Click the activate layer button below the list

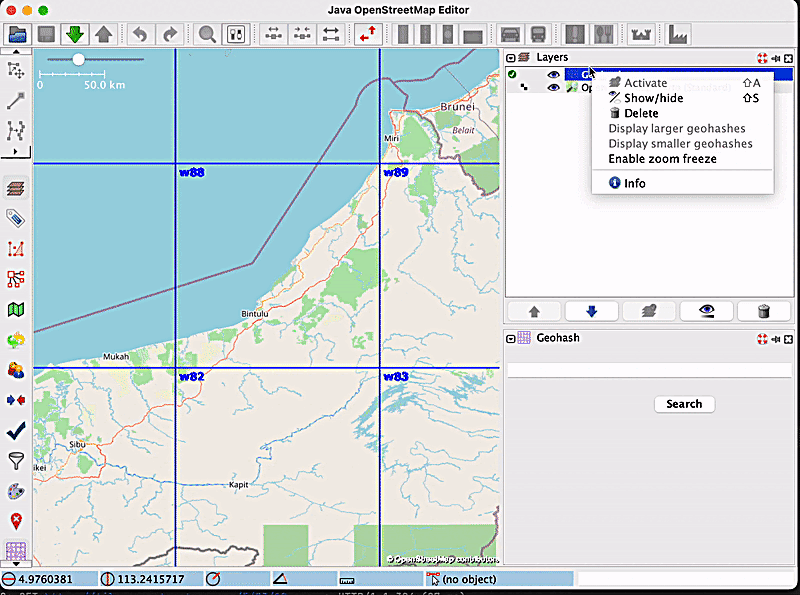[649, 311]
